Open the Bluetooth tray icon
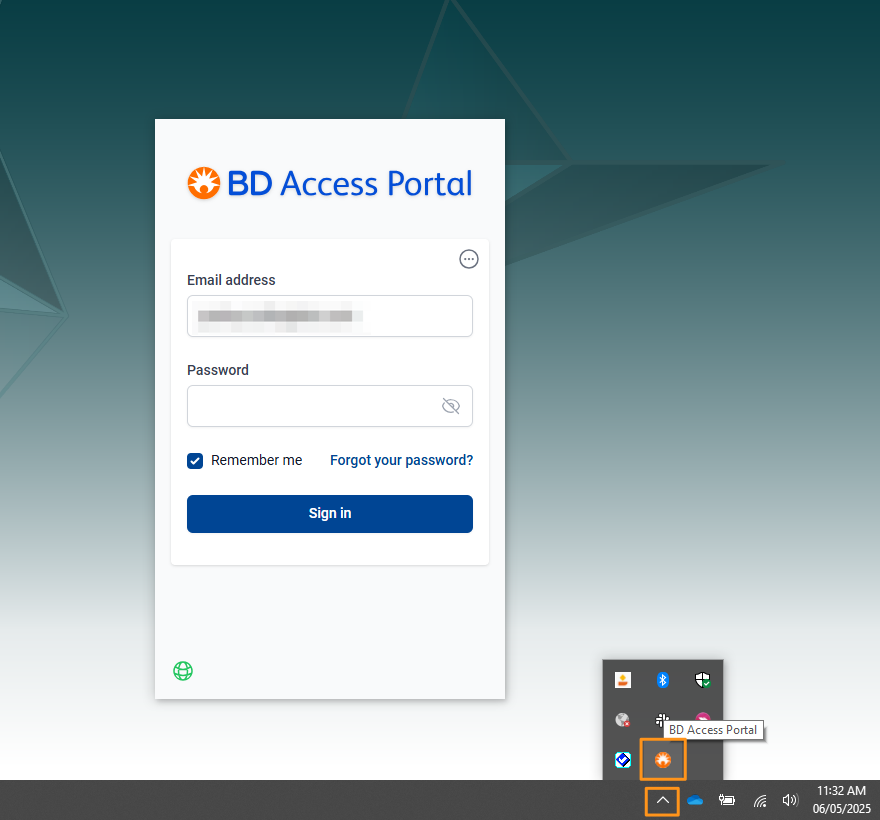This screenshot has width=880, height=820. click(662, 680)
